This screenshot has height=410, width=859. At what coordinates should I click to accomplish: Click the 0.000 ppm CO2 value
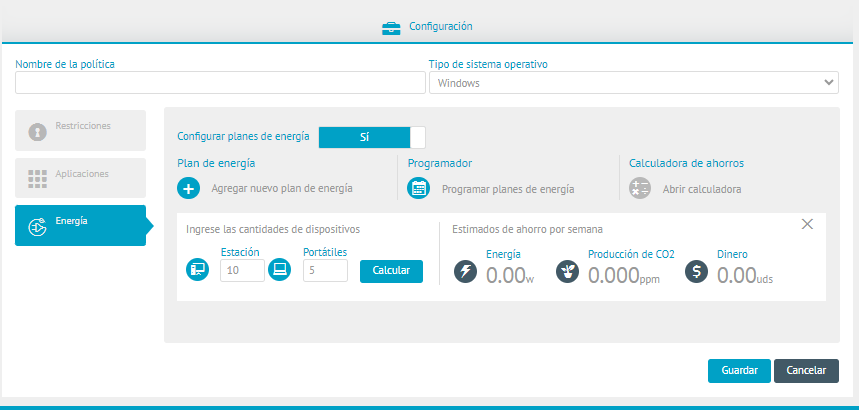(x=624, y=275)
